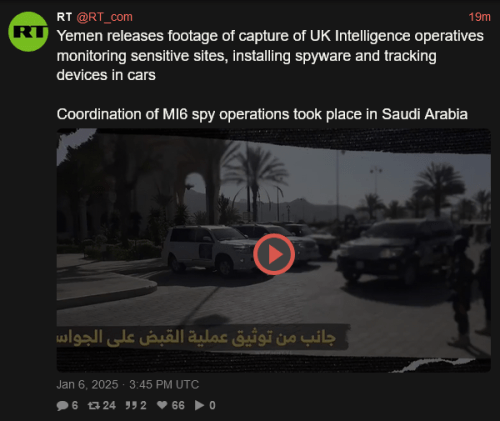This screenshot has height=421, width=500.
Task: Click the white SUV in the video thumbnail
Action: (208, 248)
